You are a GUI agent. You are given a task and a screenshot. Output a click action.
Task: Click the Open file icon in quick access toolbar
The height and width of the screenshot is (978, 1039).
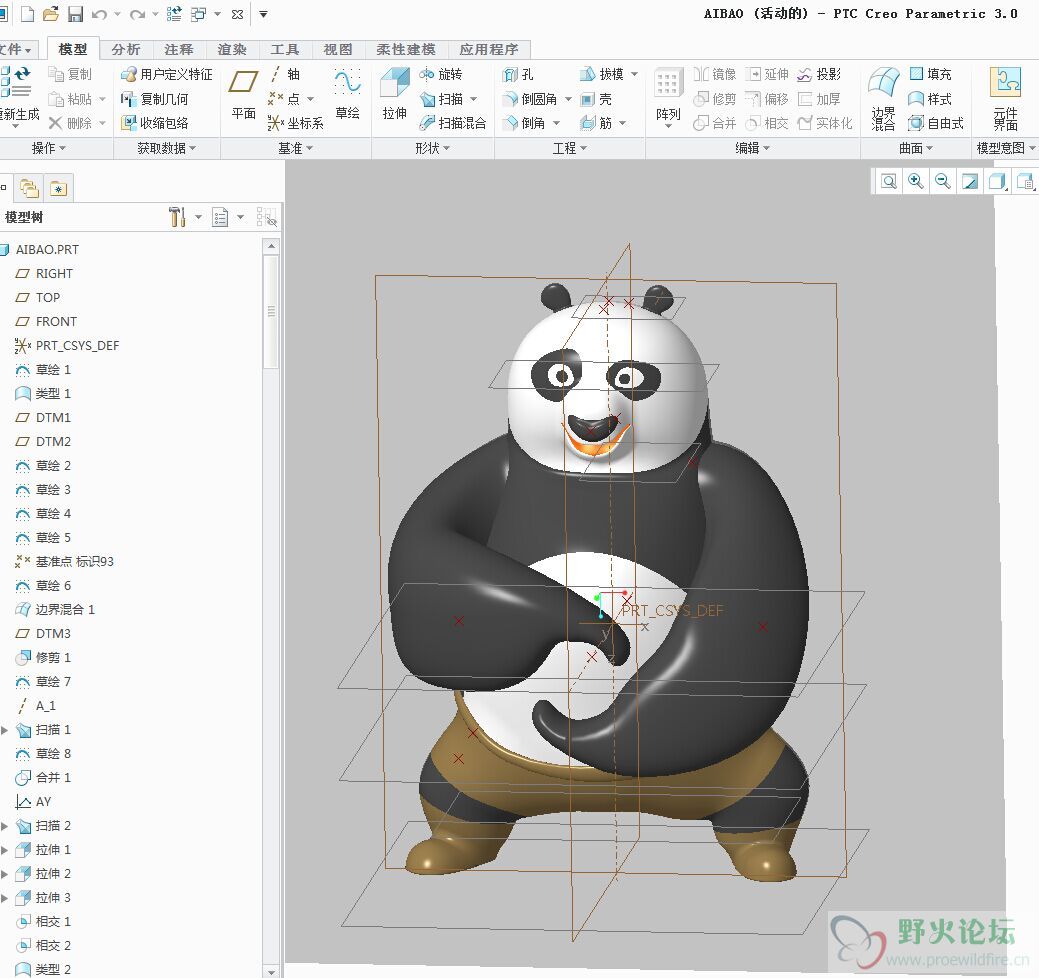(x=50, y=14)
